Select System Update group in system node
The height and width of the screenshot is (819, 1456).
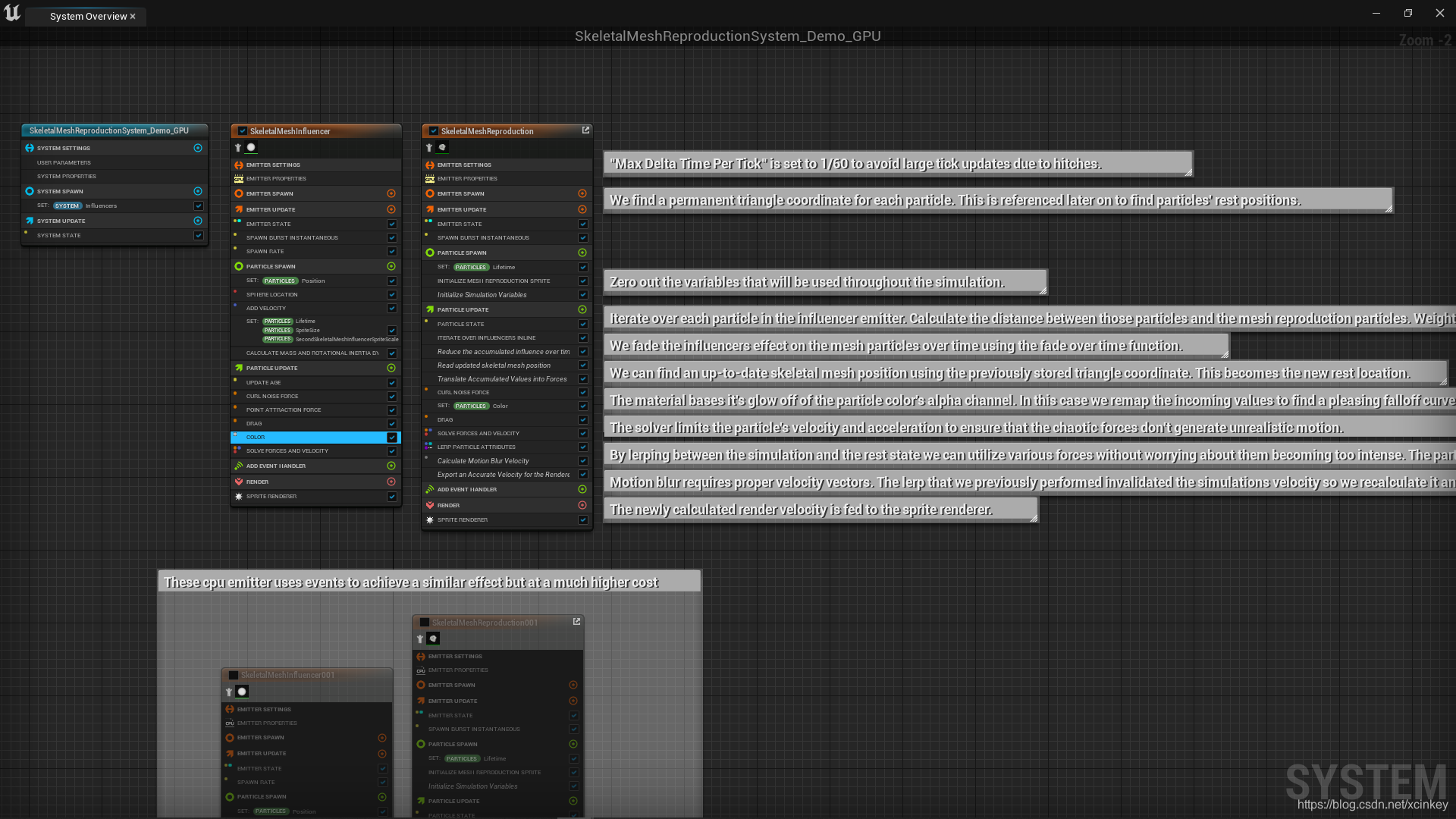[x=61, y=221]
